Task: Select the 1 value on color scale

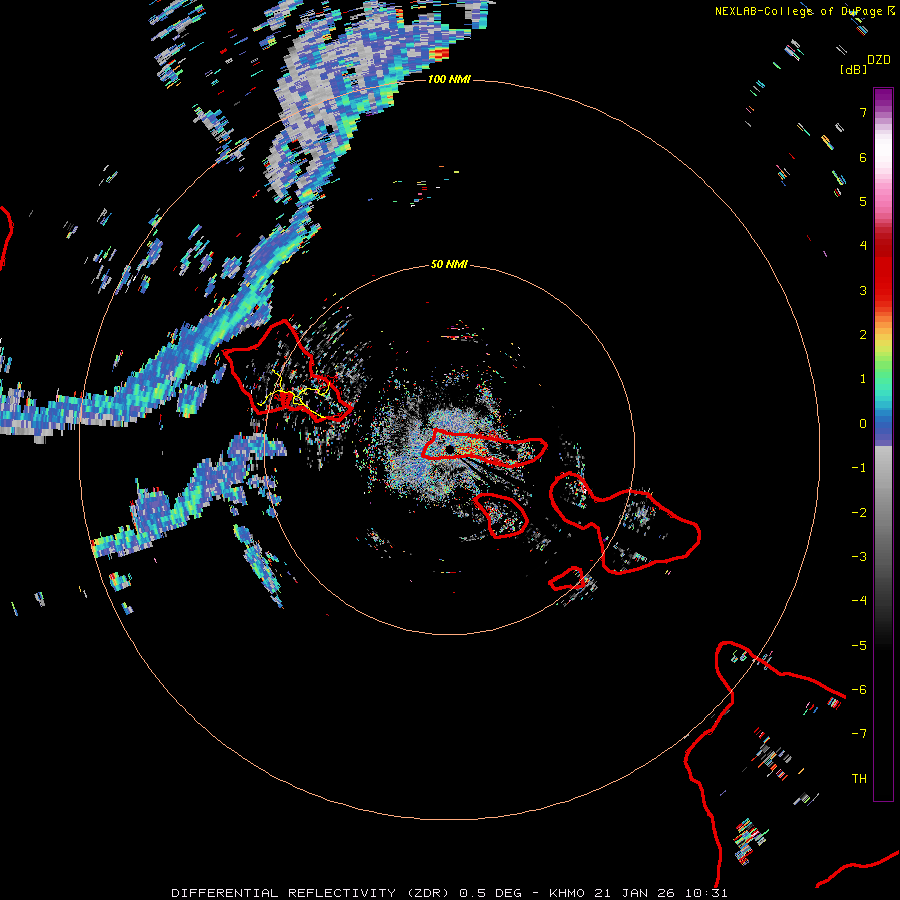Action: tap(863, 379)
